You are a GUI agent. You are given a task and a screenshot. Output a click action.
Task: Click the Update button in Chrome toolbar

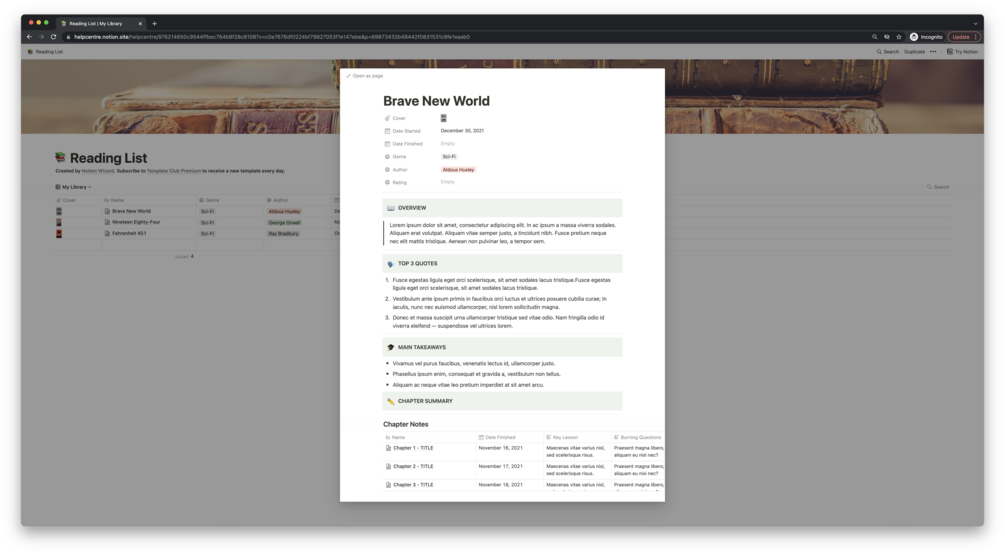964,37
